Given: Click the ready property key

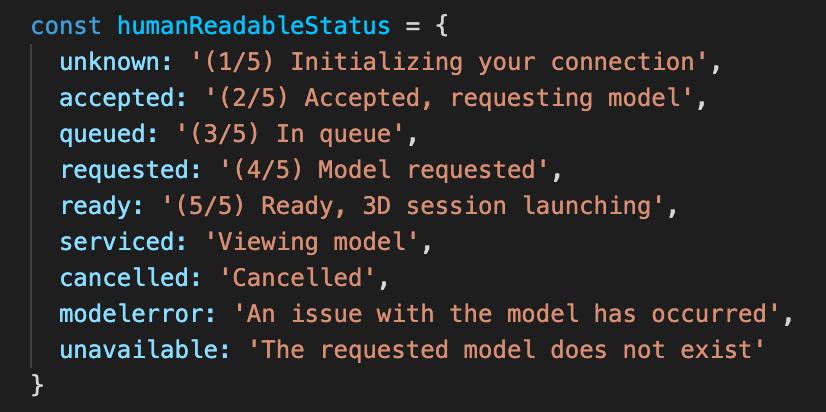Looking at the screenshot, I should 95,206.
